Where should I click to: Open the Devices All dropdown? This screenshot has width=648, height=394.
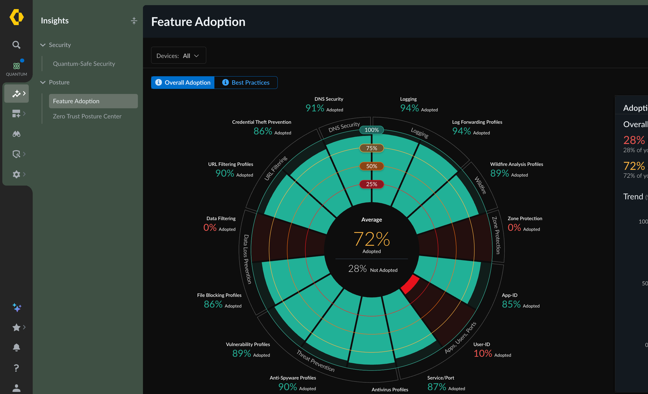point(178,55)
